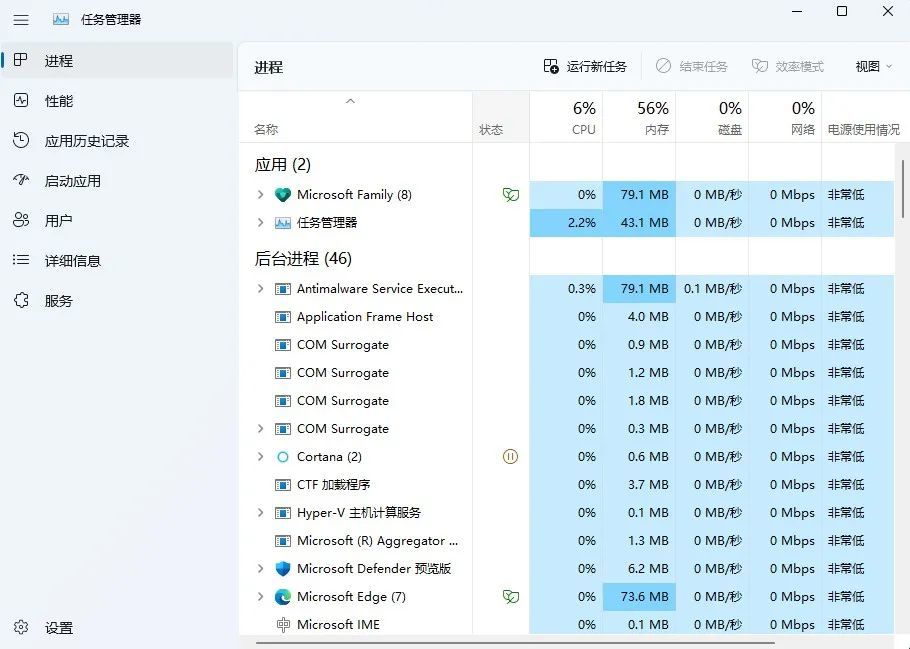Click the suspended pause icon for Cortana
This screenshot has width=910, height=649.
point(510,457)
